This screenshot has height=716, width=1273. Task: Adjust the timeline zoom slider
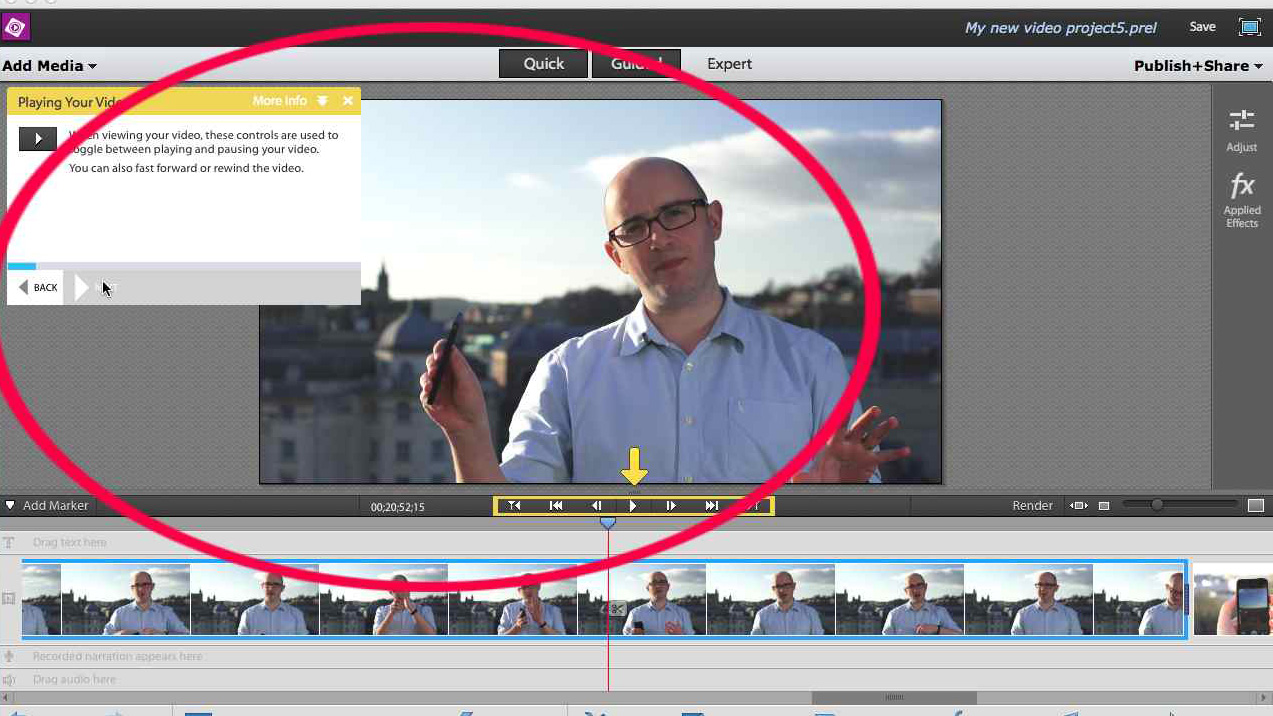1157,505
